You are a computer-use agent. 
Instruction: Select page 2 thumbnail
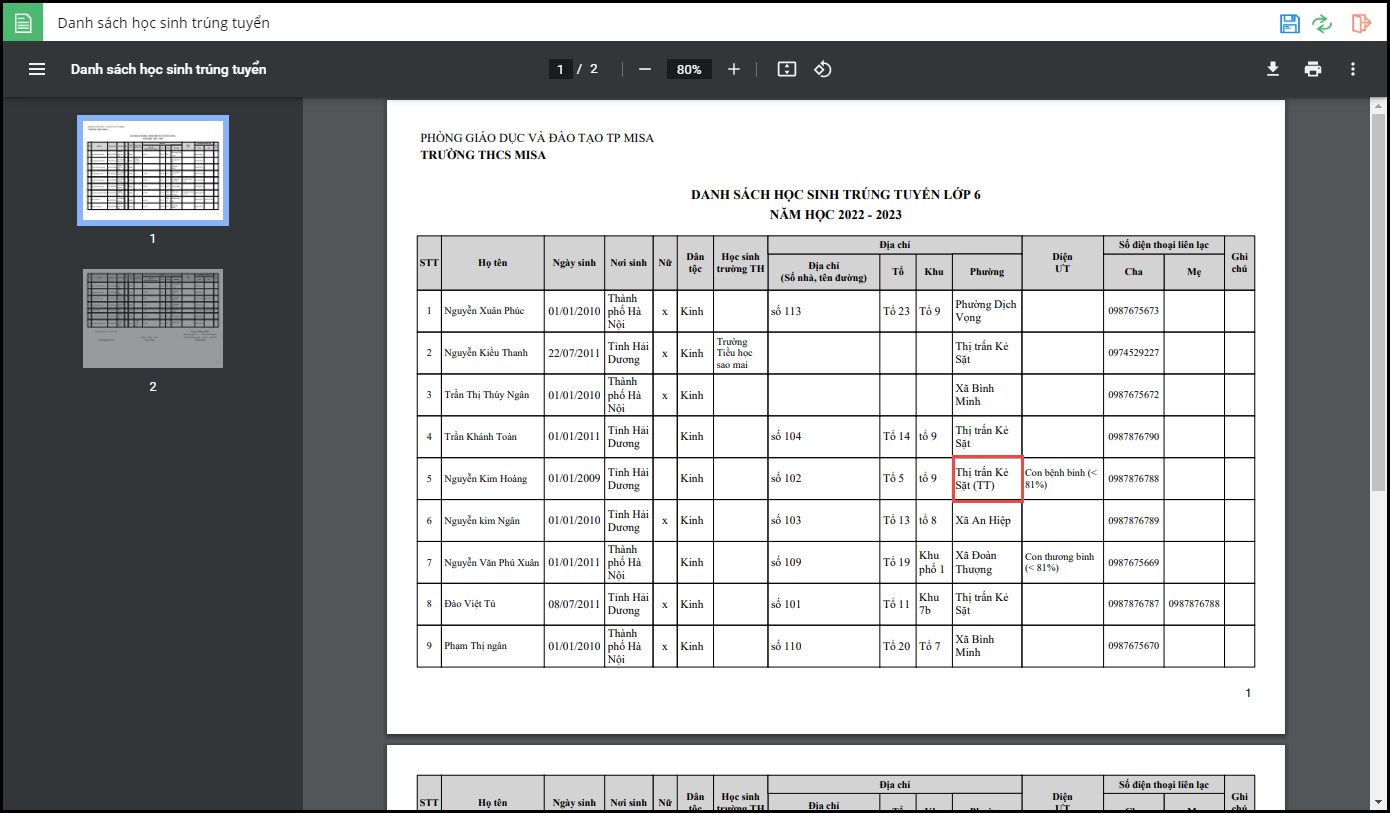tap(153, 318)
